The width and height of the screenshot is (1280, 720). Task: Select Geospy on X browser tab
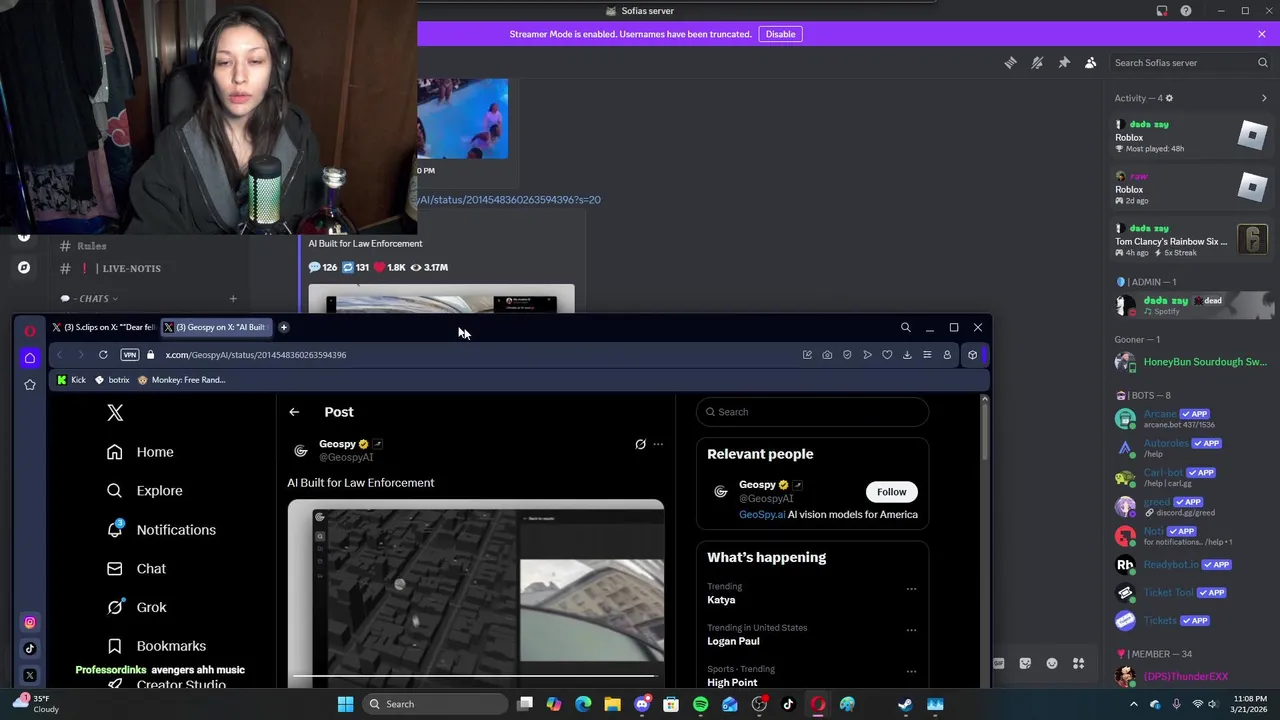(217, 327)
